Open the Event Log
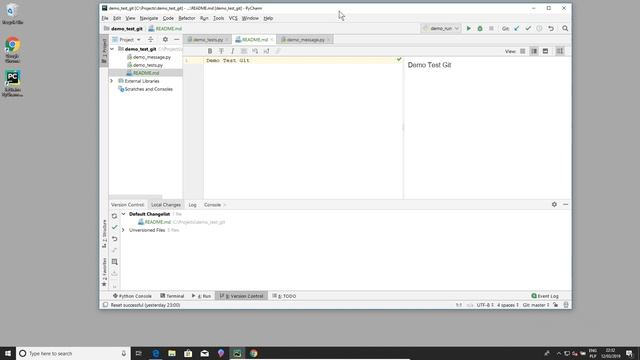Image resolution: width=640 pixels, height=360 pixels. click(545, 296)
